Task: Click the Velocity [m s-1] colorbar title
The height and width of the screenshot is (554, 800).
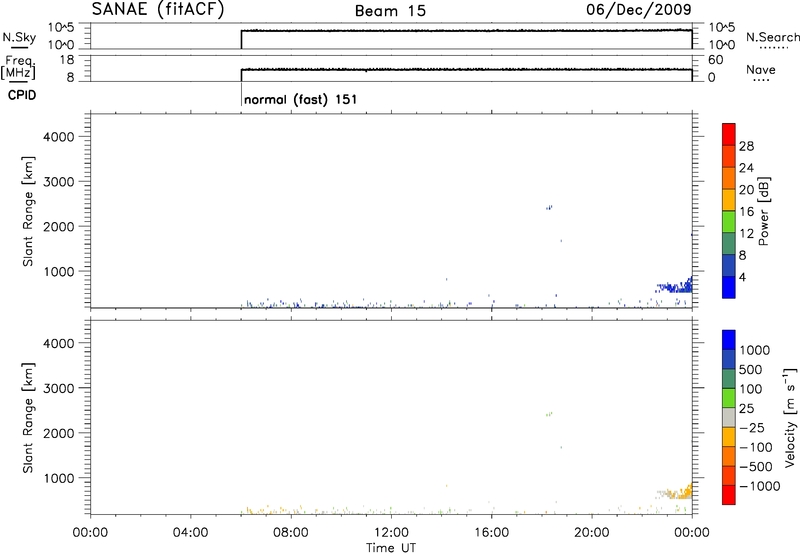Action: click(x=790, y=417)
